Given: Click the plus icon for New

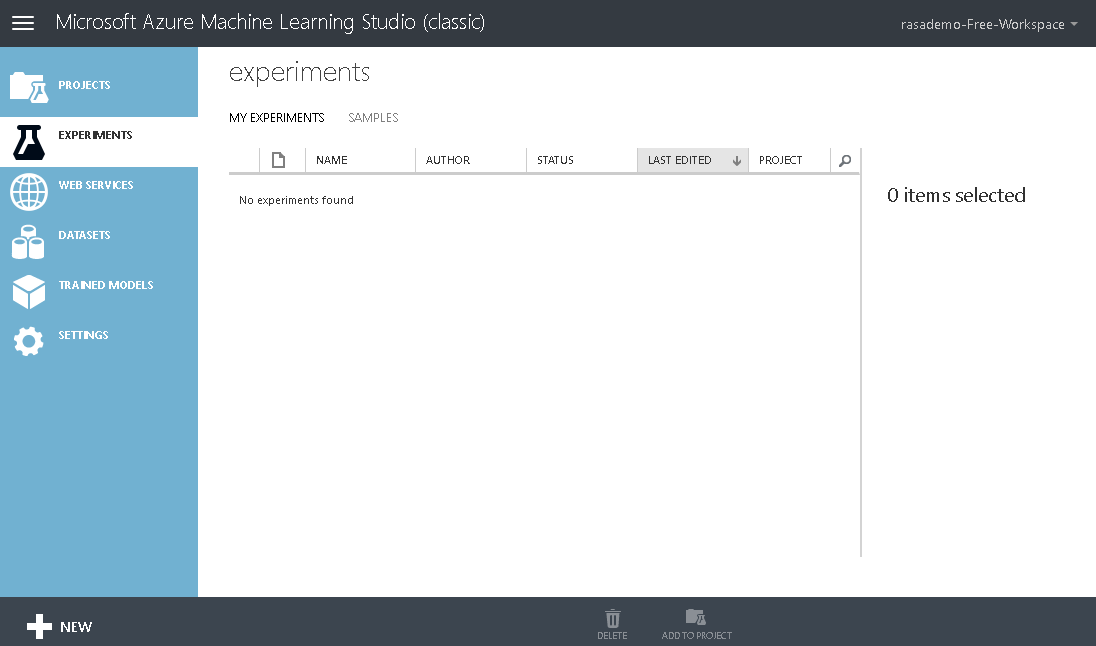Looking at the screenshot, I should [x=39, y=626].
